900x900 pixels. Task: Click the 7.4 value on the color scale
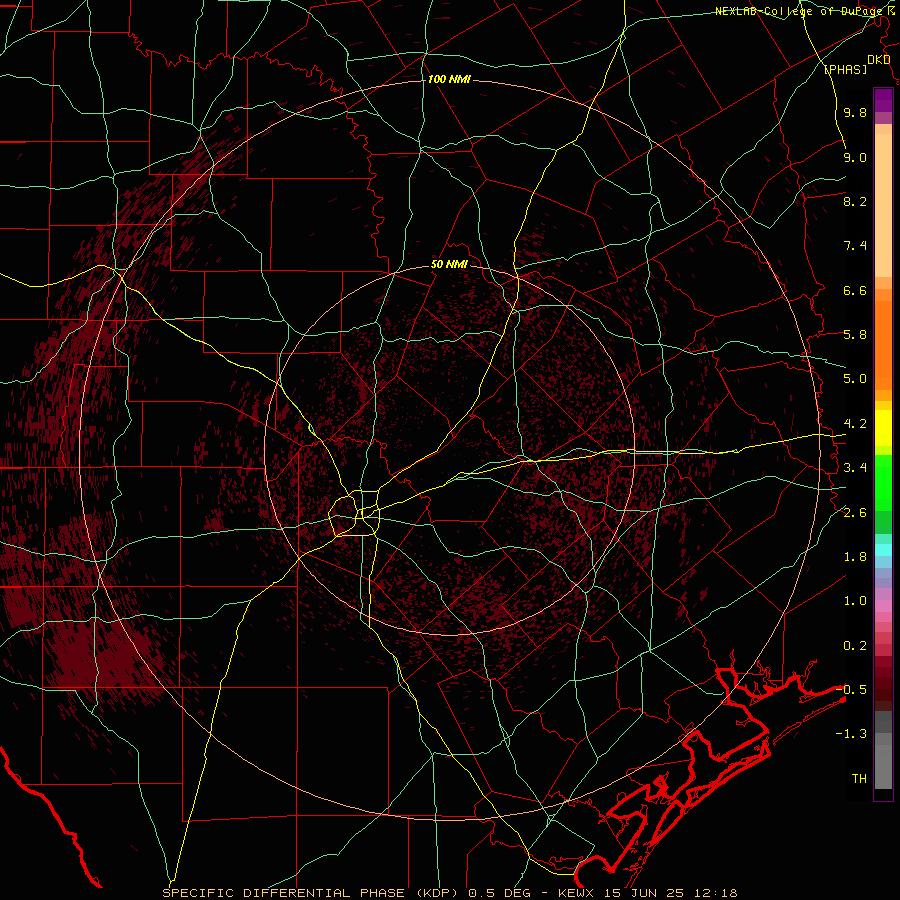pos(855,246)
